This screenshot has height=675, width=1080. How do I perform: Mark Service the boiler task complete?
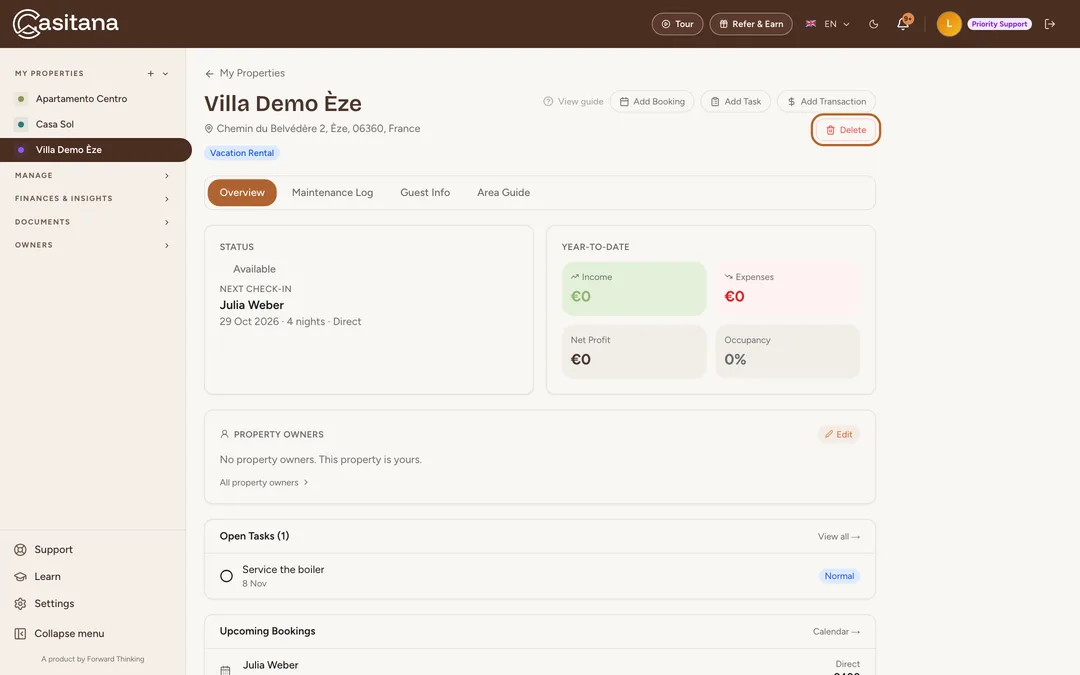point(226,576)
